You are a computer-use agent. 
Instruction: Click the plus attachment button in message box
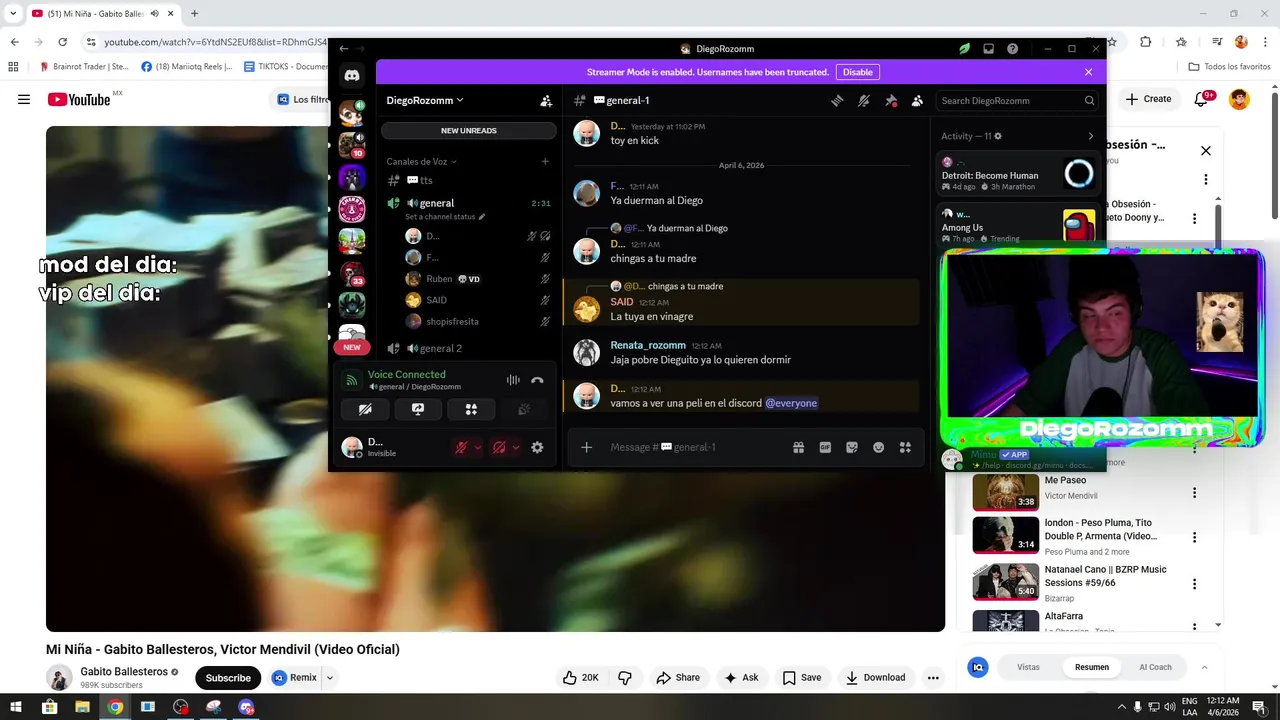click(587, 447)
